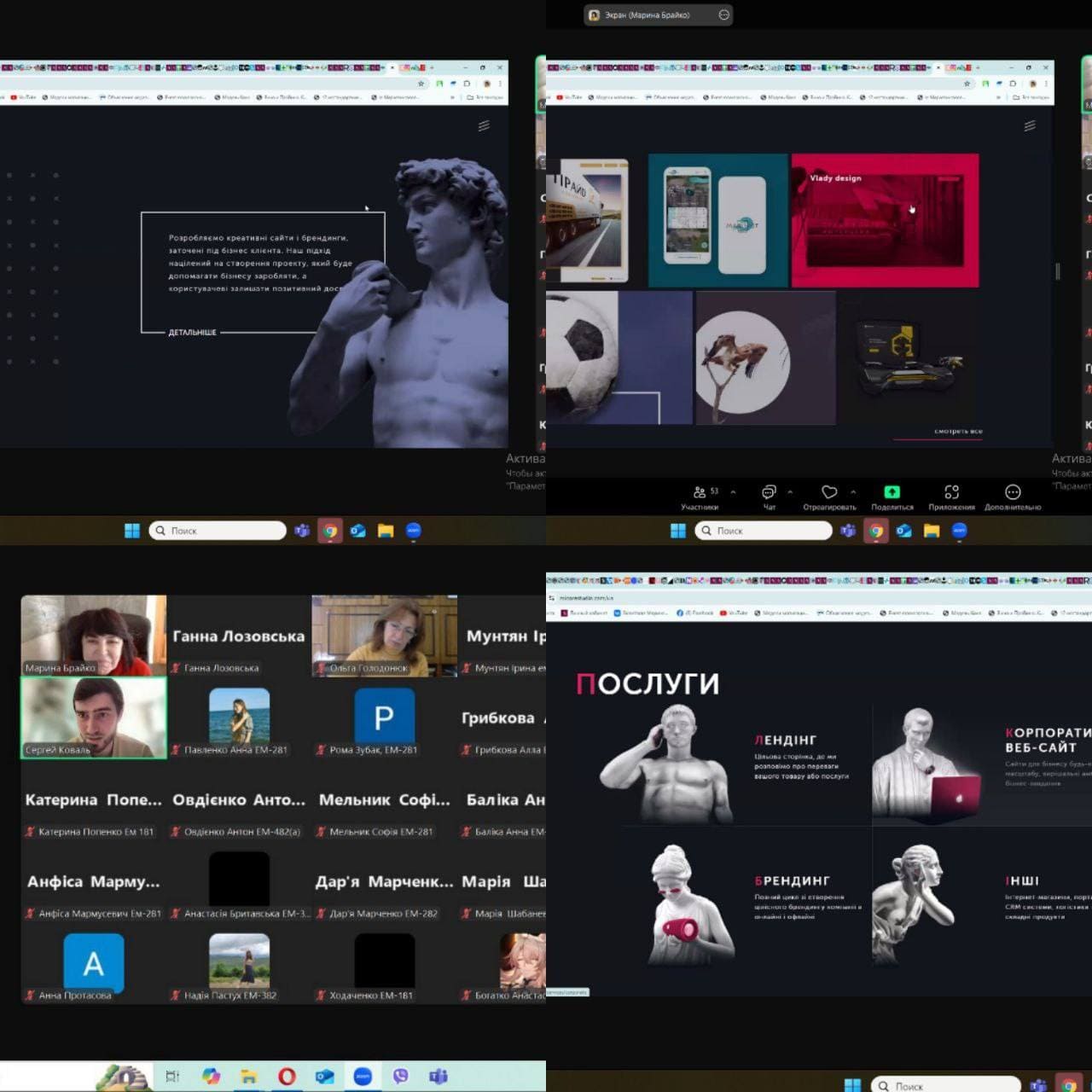Select Мельник Софія ЕМ-281 participant tile
The image size is (1092, 1092).
(385, 799)
